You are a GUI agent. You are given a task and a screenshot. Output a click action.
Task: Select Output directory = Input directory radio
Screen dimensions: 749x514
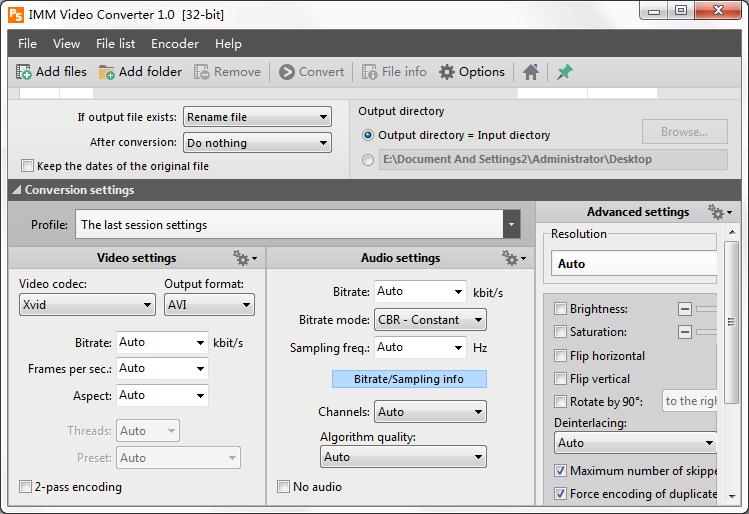click(369, 135)
